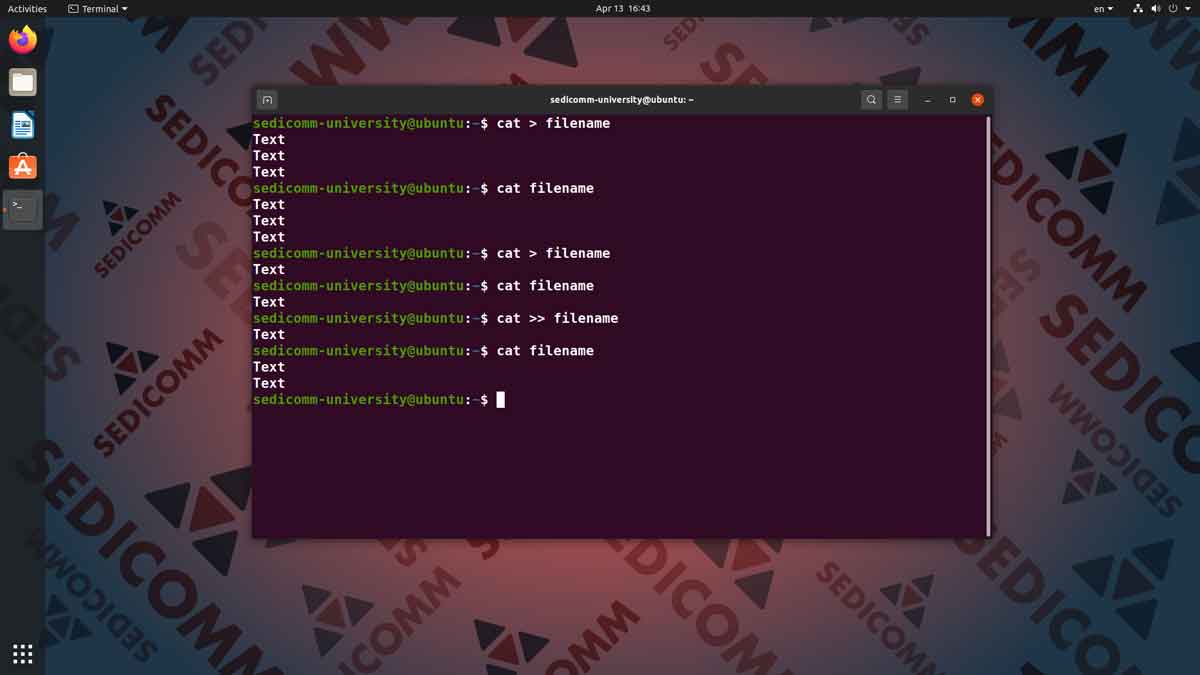The image size is (1200, 675).
Task: Open the Terminal app menu in top bar
Action: (x=98, y=8)
